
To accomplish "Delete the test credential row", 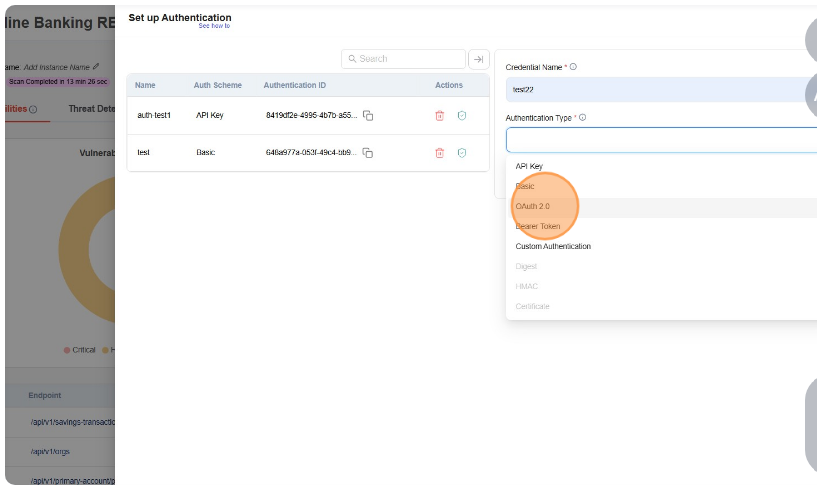I will [x=439, y=153].
